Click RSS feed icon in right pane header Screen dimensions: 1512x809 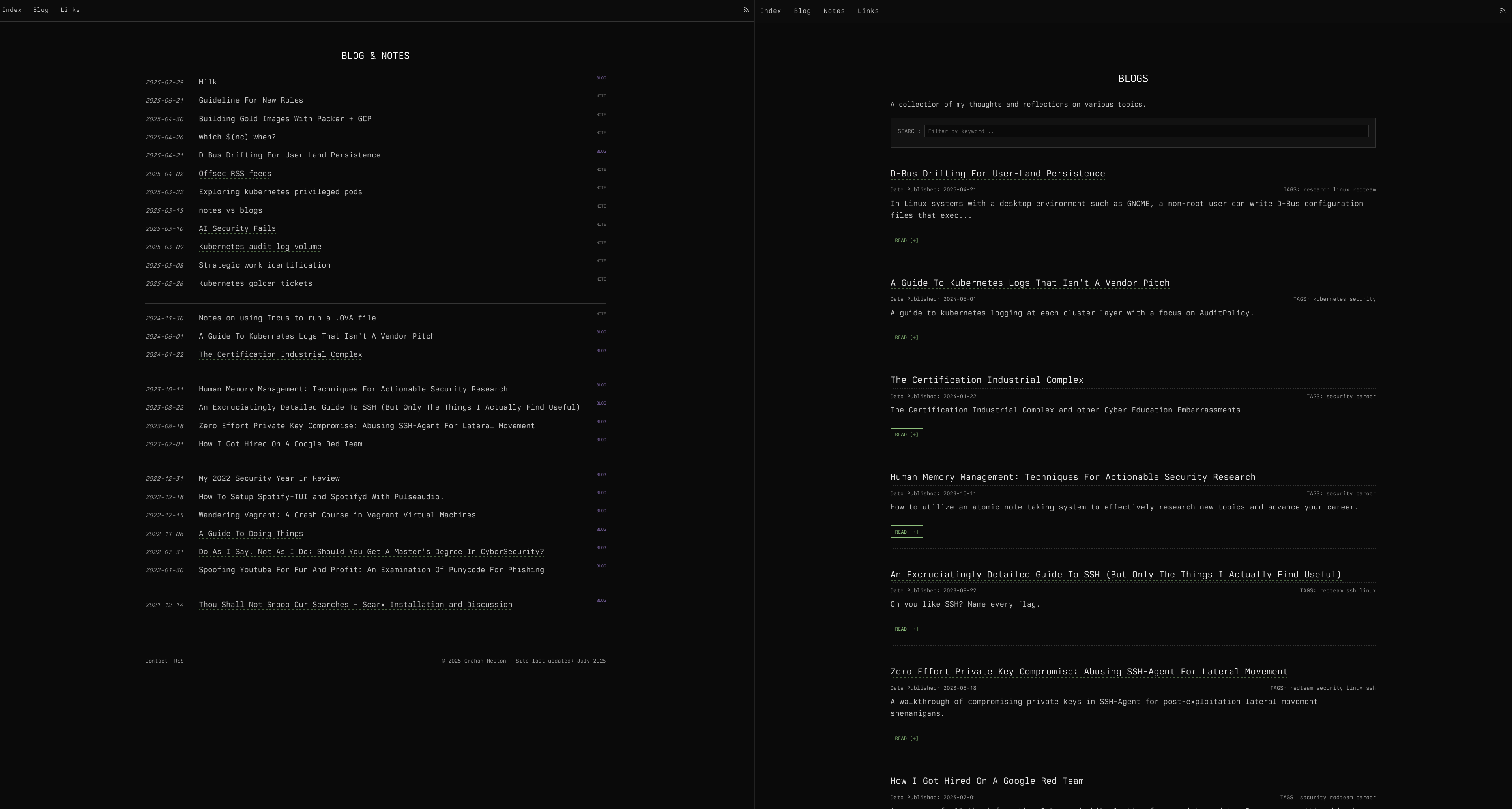1503,11
